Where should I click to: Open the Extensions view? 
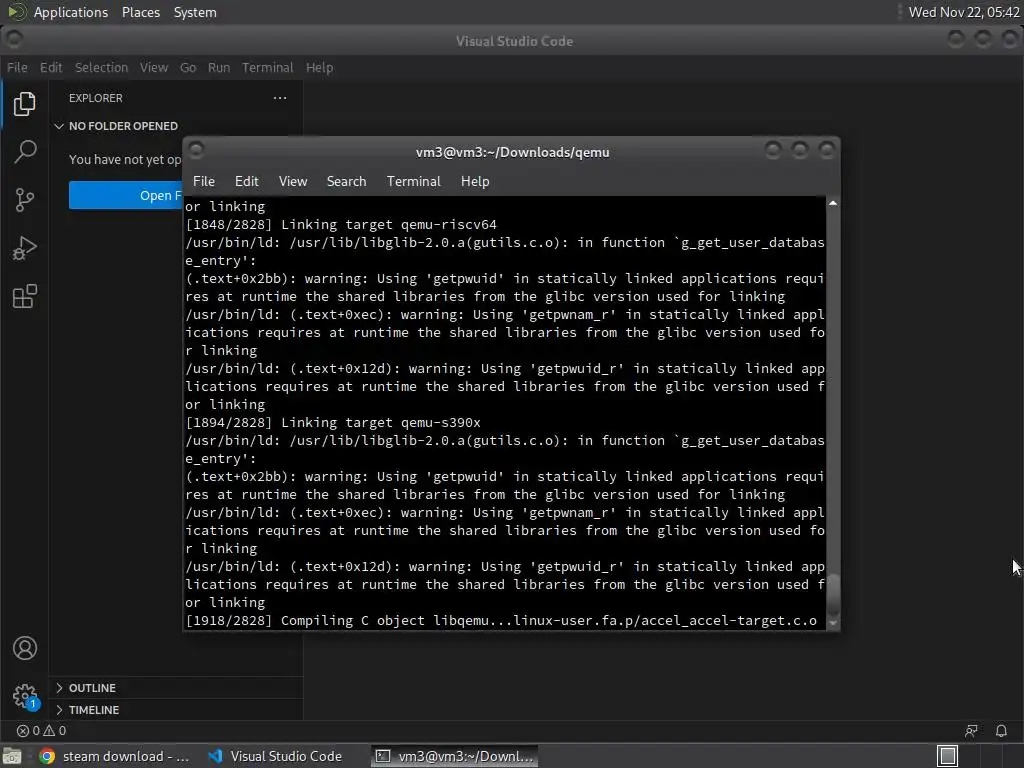[25, 296]
